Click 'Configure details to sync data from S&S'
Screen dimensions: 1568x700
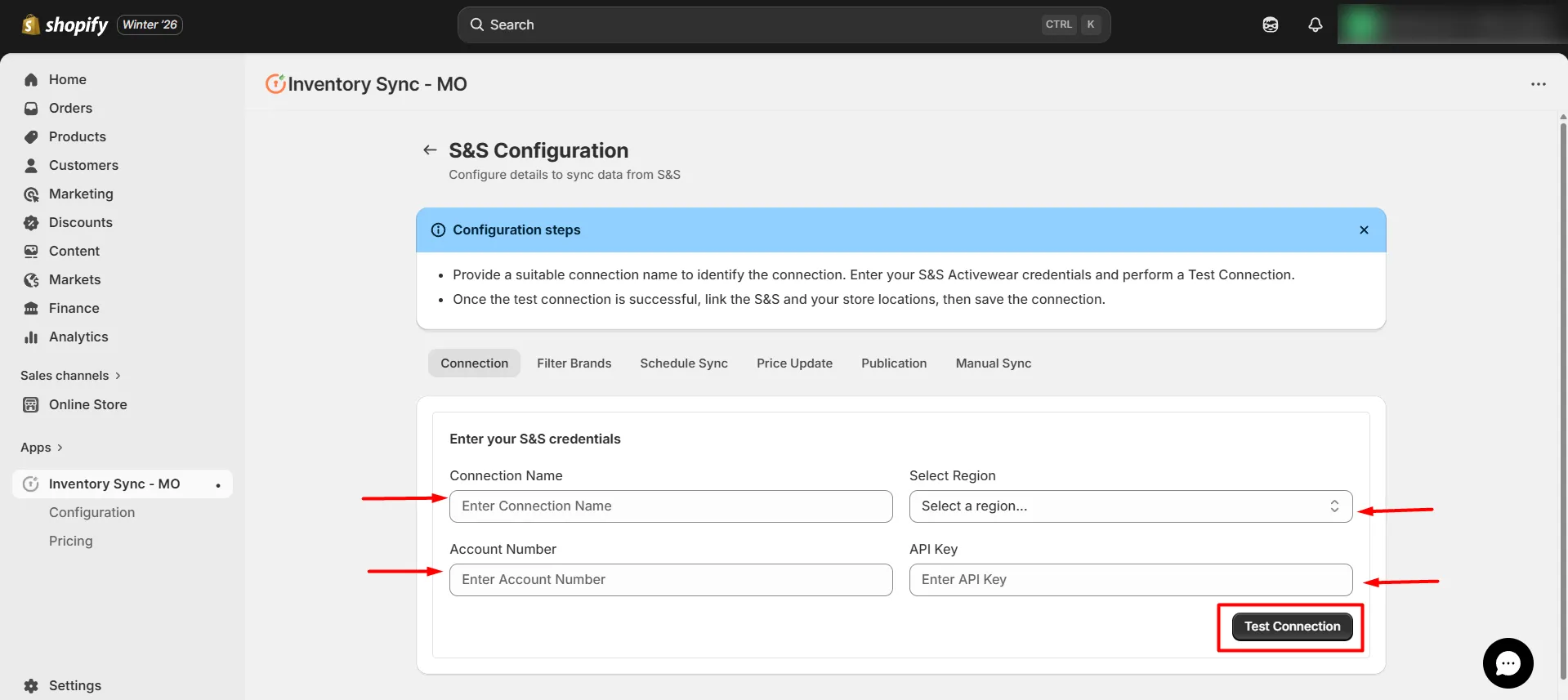click(x=565, y=174)
